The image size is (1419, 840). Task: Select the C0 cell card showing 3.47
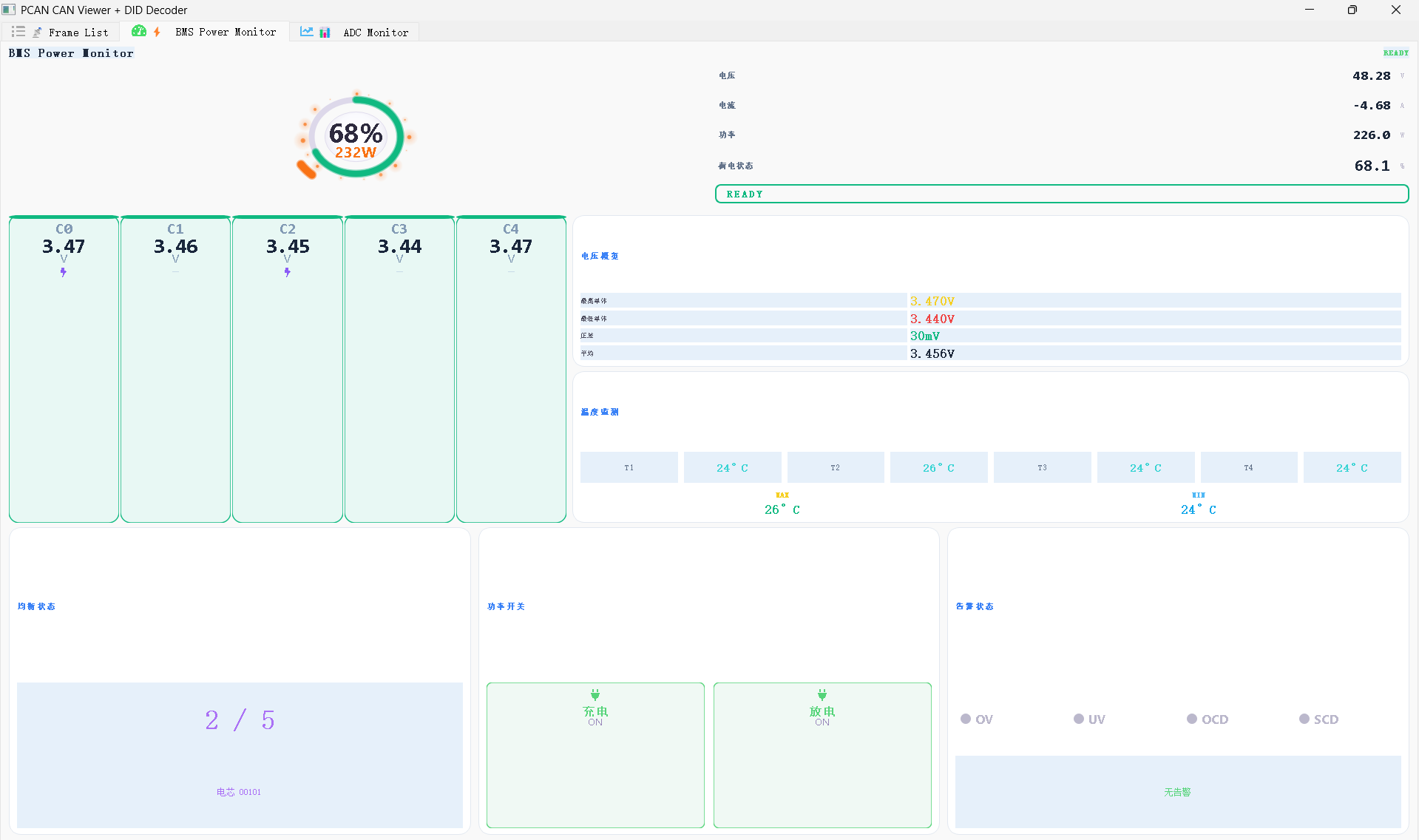tap(64, 369)
